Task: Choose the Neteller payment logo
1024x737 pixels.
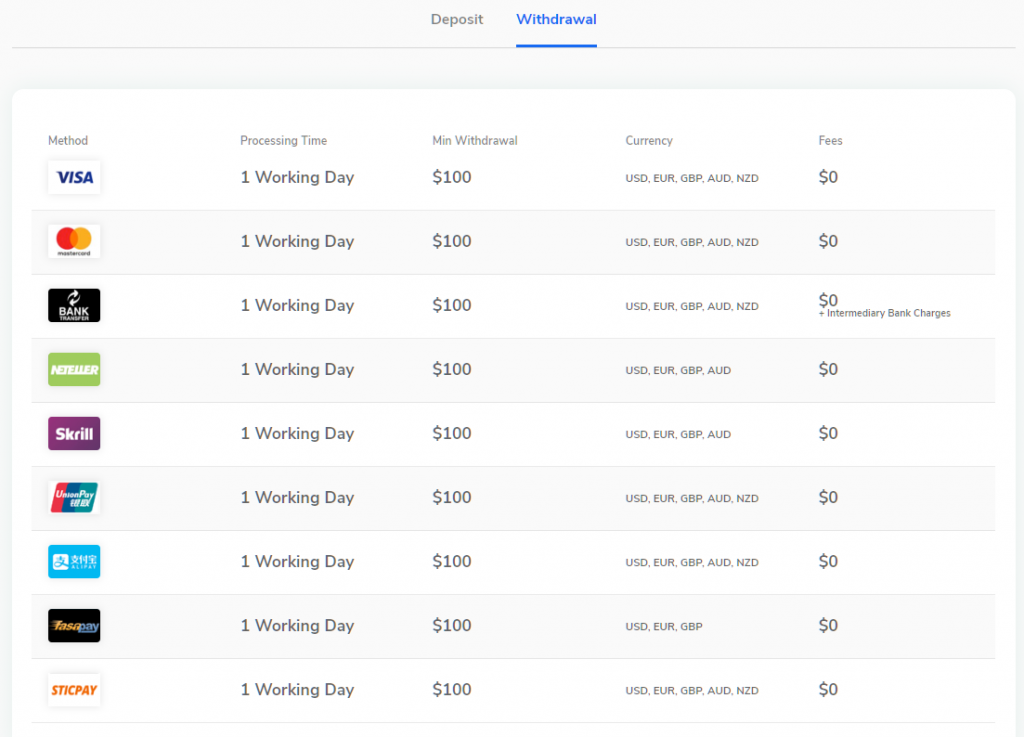Action: [74, 369]
